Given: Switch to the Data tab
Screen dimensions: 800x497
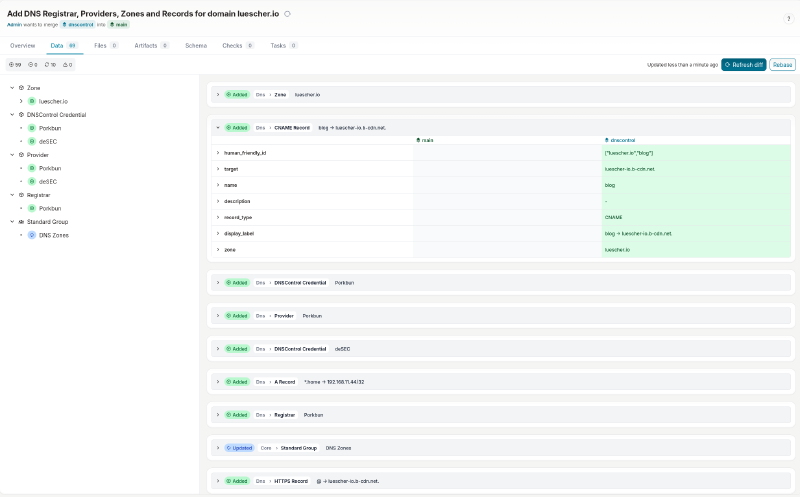Looking at the screenshot, I should (x=64, y=45).
